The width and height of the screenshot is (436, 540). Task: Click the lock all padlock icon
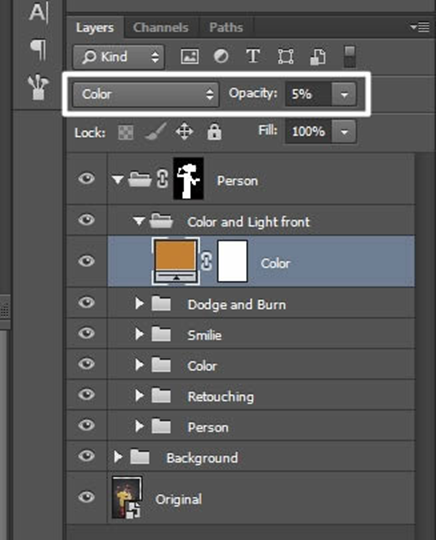click(214, 132)
